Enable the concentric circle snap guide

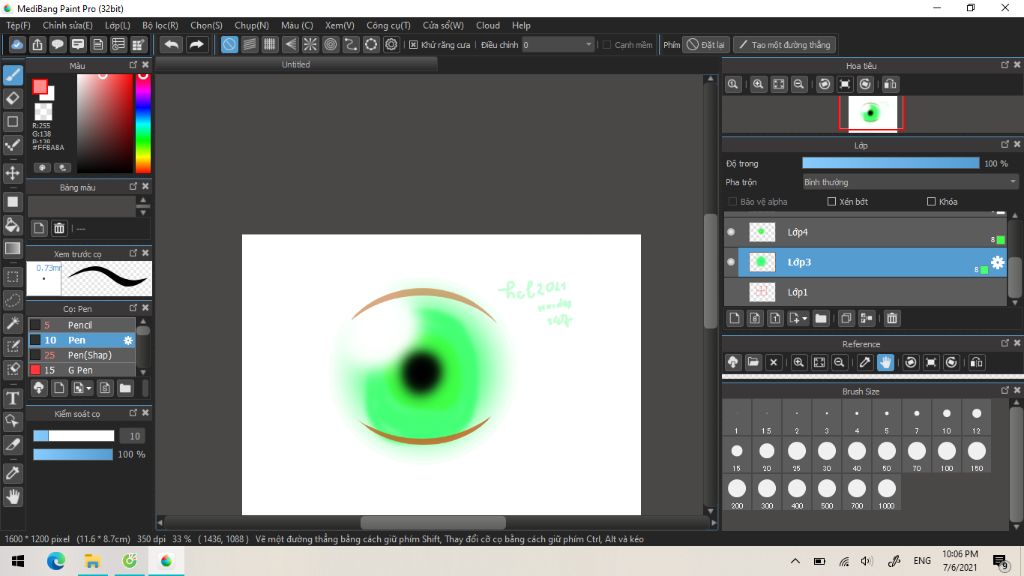click(x=330, y=44)
